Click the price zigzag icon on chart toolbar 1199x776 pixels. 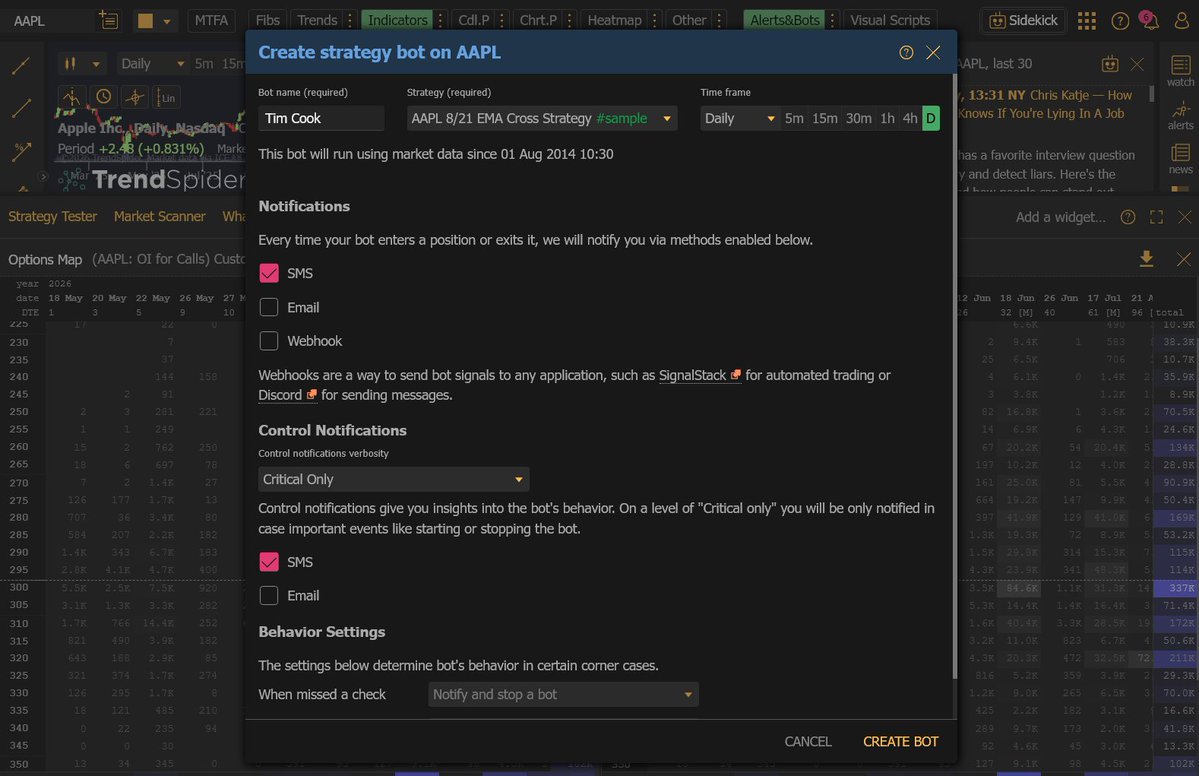71,97
